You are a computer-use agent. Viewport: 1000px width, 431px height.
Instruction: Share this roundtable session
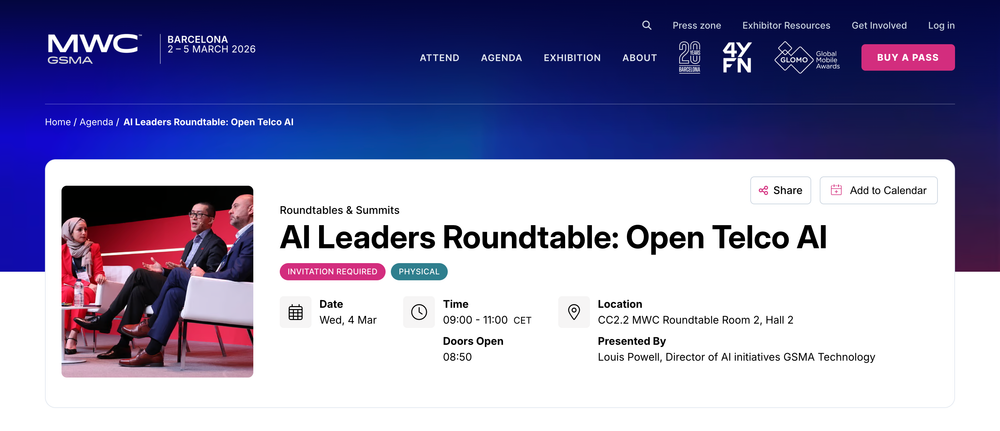click(x=780, y=190)
